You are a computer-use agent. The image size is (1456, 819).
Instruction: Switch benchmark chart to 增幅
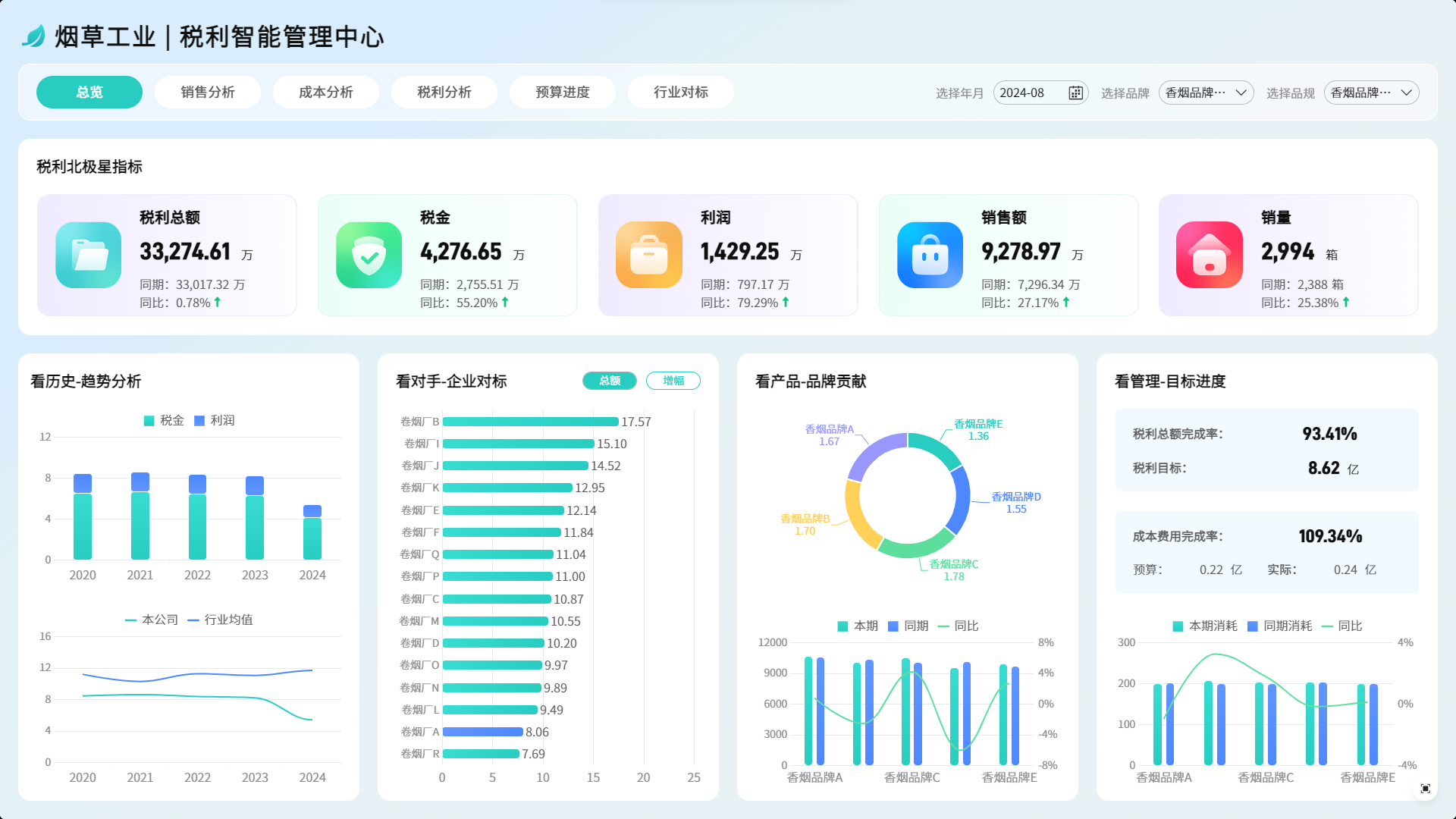click(673, 381)
